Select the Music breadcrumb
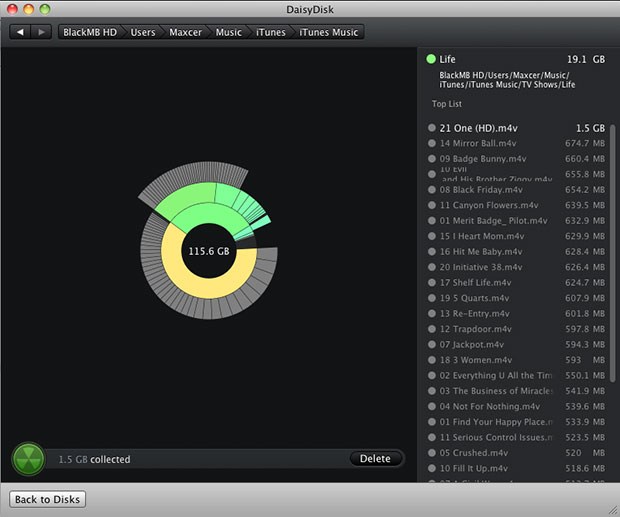 pos(229,32)
